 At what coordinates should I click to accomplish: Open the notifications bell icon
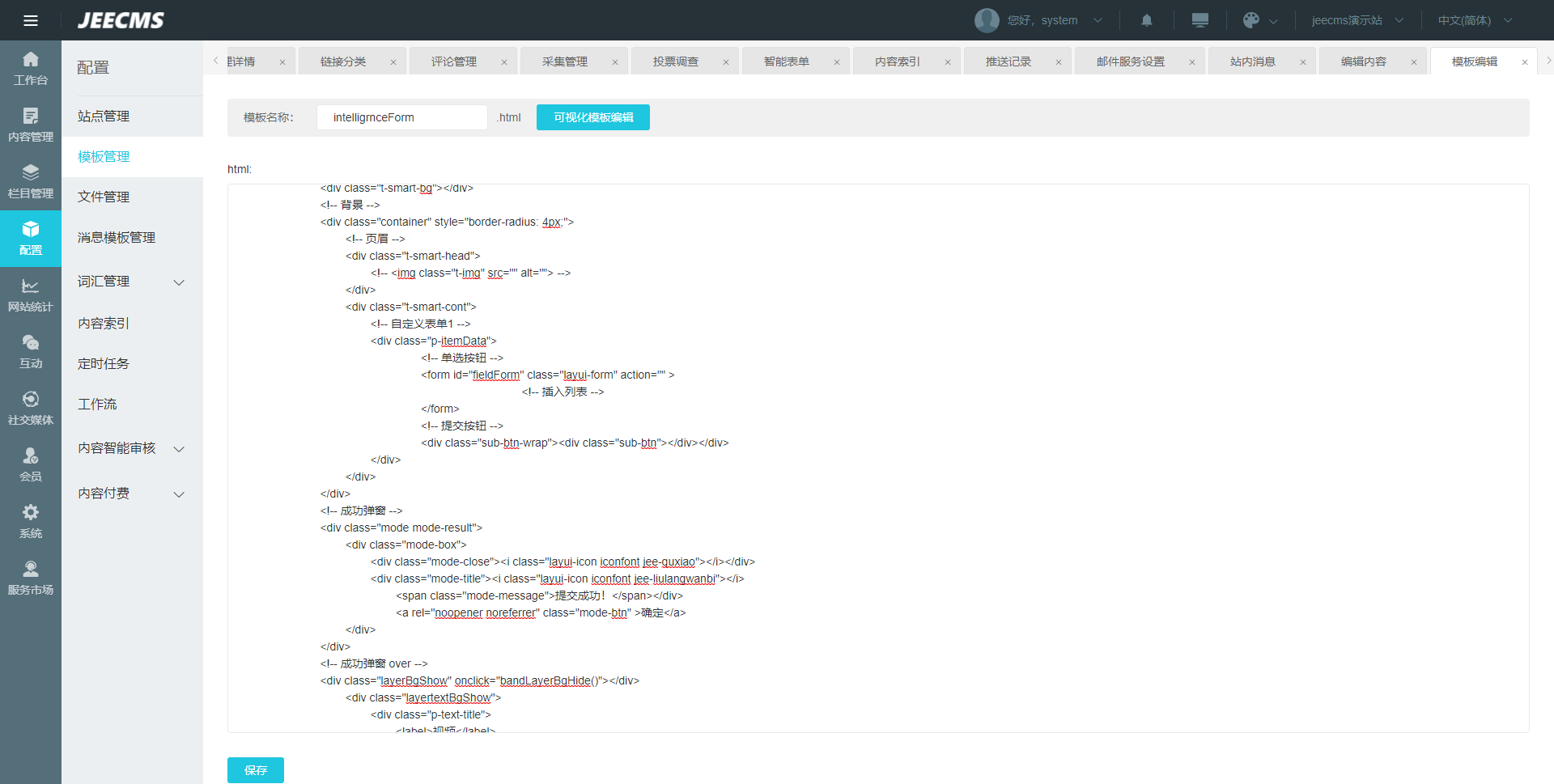pos(1147,20)
